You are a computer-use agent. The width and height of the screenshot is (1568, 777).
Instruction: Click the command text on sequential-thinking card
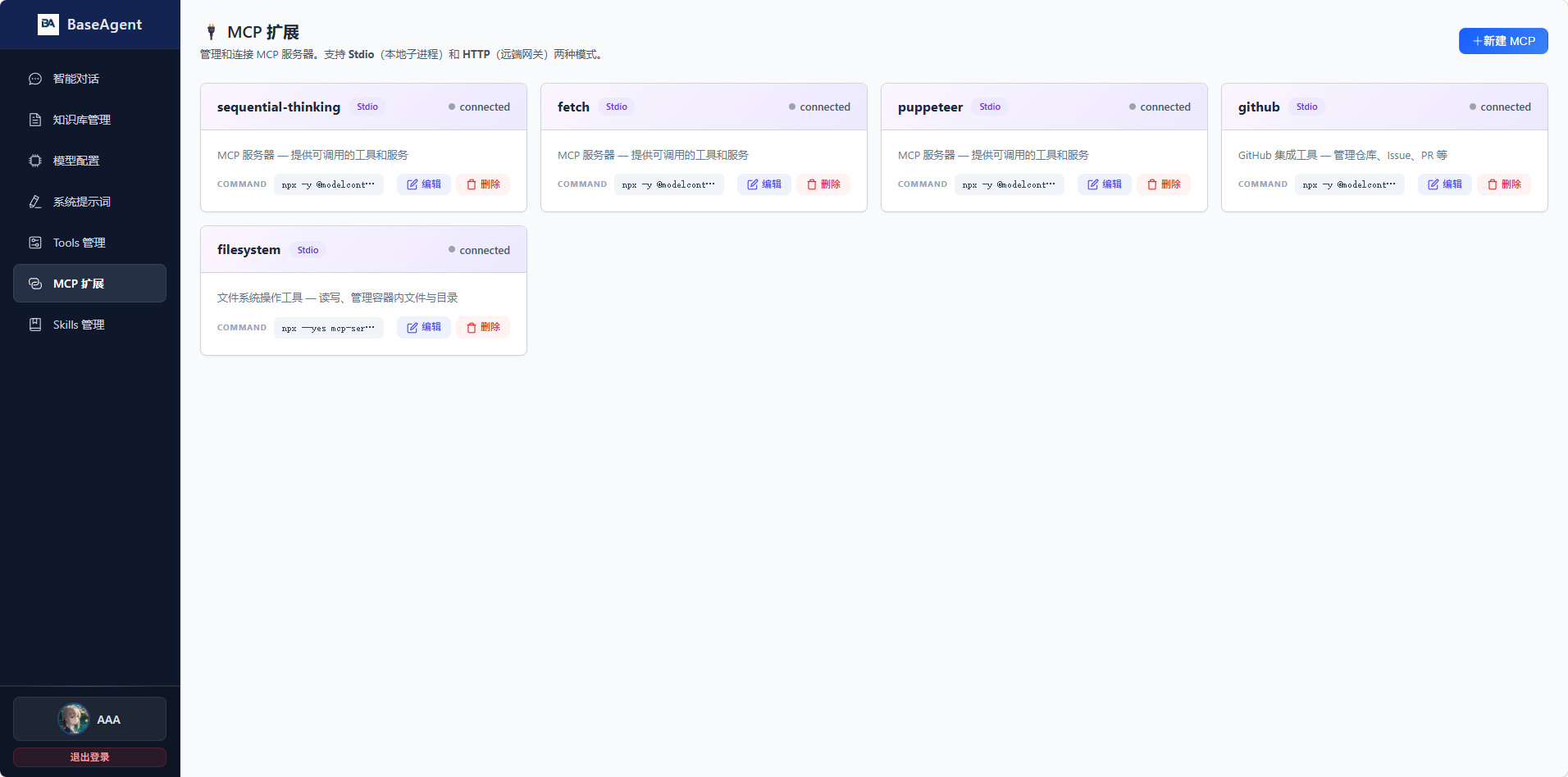(328, 184)
